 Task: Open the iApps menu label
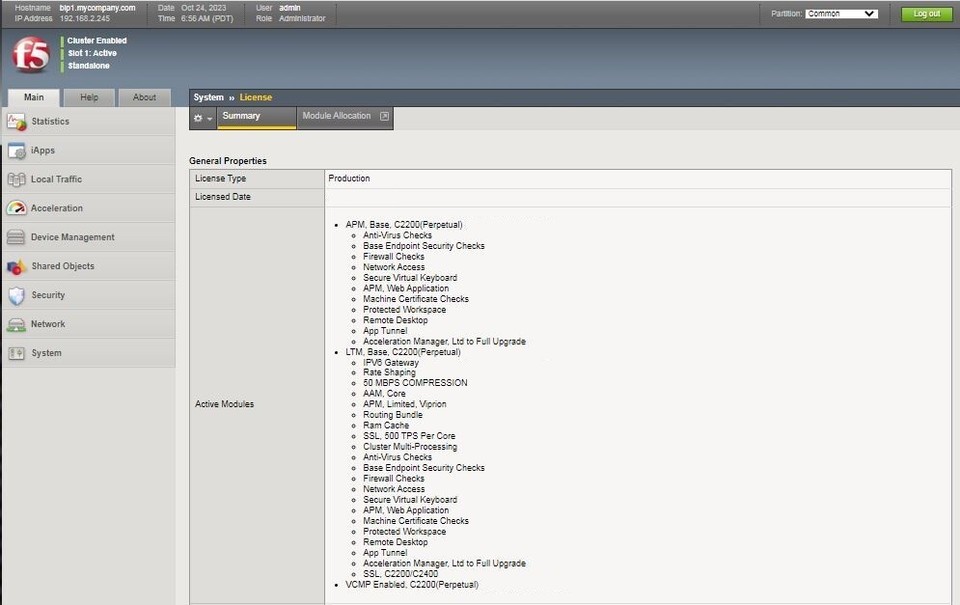43,151
